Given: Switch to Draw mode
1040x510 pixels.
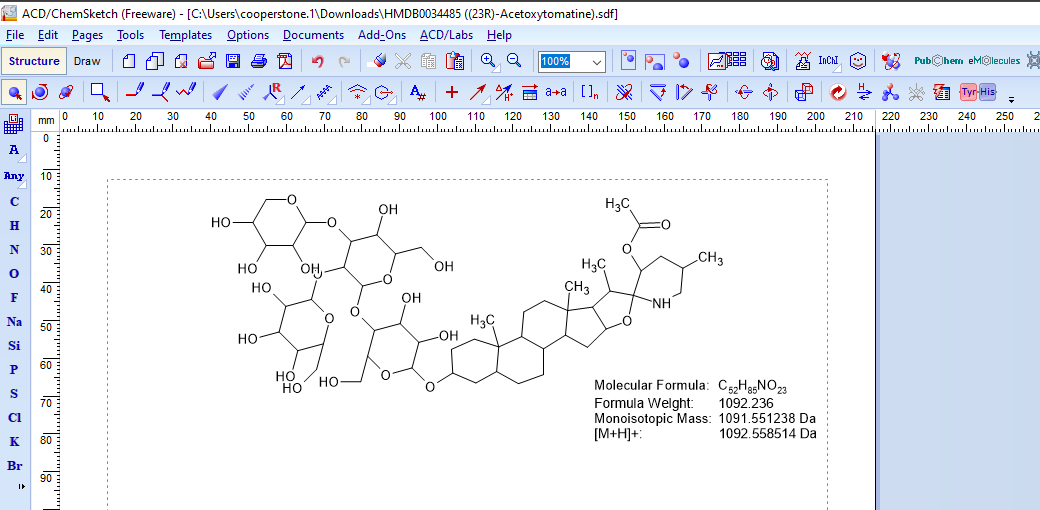Looking at the screenshot, I should [x=87, y=61].
